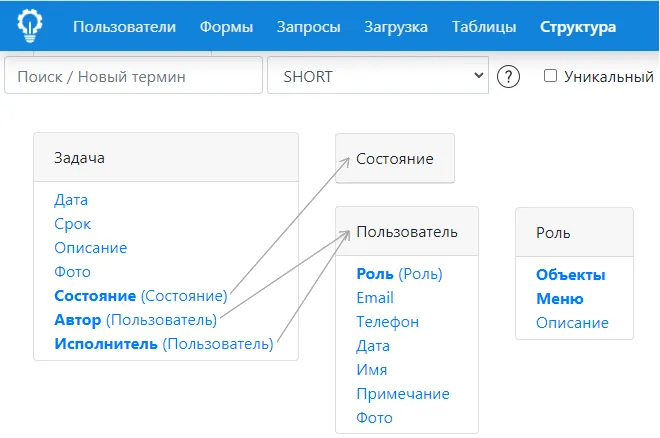Screen dimensions: 660x438
Task: Open the help question mark icon
Action: click(x=508, y=77)
